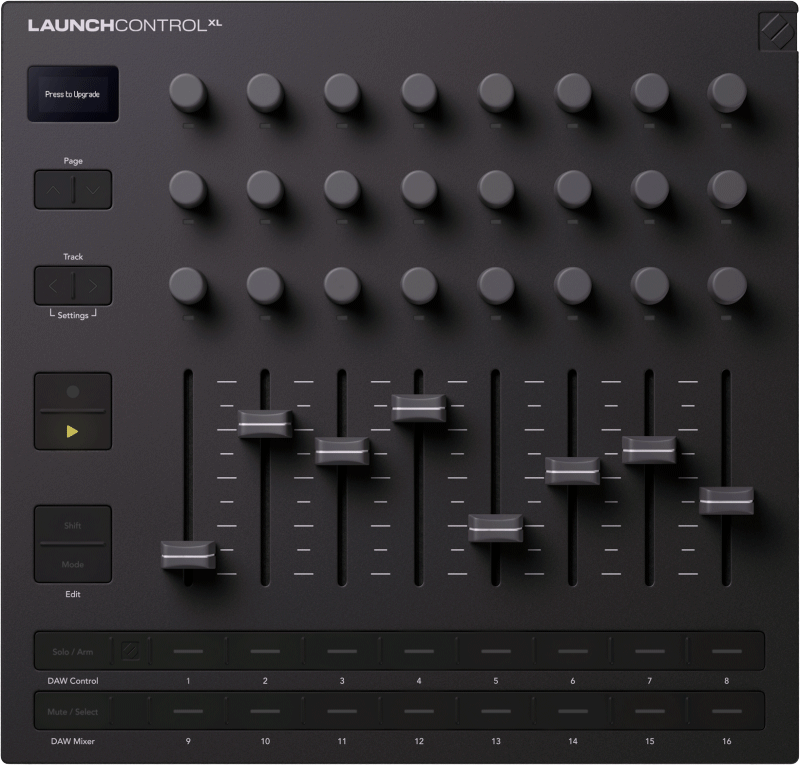Viewport: 800px width, 765px height.
Task: Click the Track left arrow
Action: pos(53,286)
